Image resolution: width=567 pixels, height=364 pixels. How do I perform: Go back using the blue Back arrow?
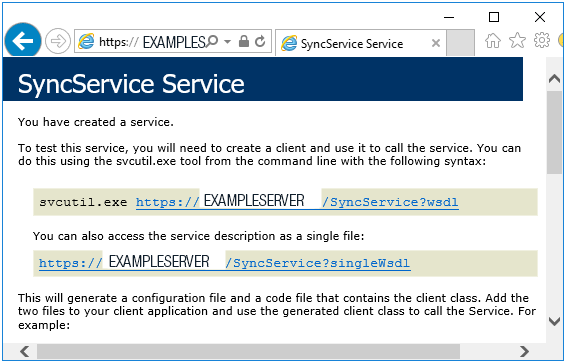pyautogui.click(x=23, y=41)
